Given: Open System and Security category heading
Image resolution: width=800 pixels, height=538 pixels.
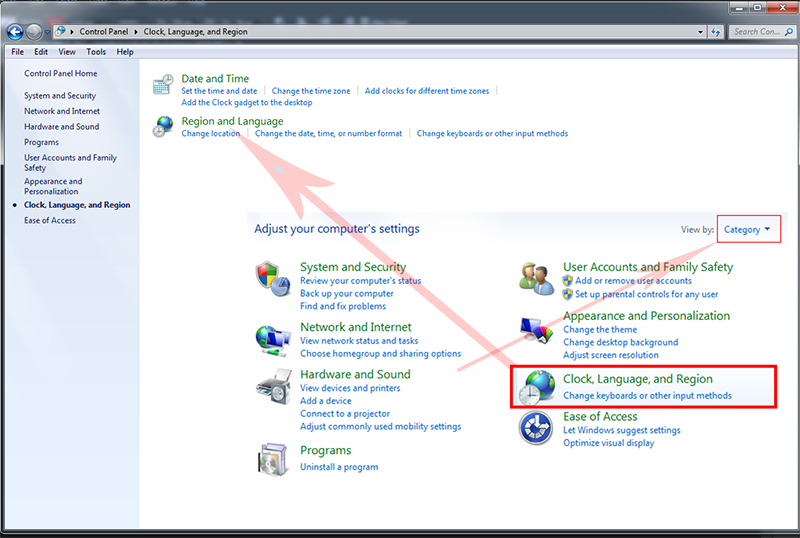Looking at the screenshot, I should pyautogui.click(x=353, y=267).
